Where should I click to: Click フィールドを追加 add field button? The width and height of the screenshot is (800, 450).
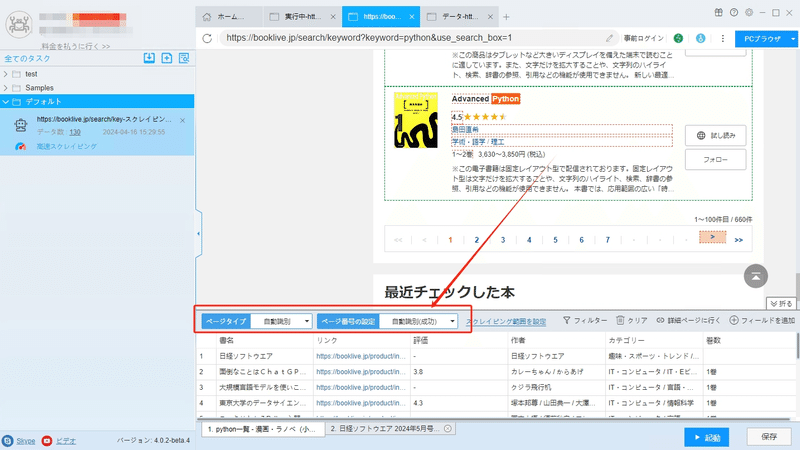point(762,320)
